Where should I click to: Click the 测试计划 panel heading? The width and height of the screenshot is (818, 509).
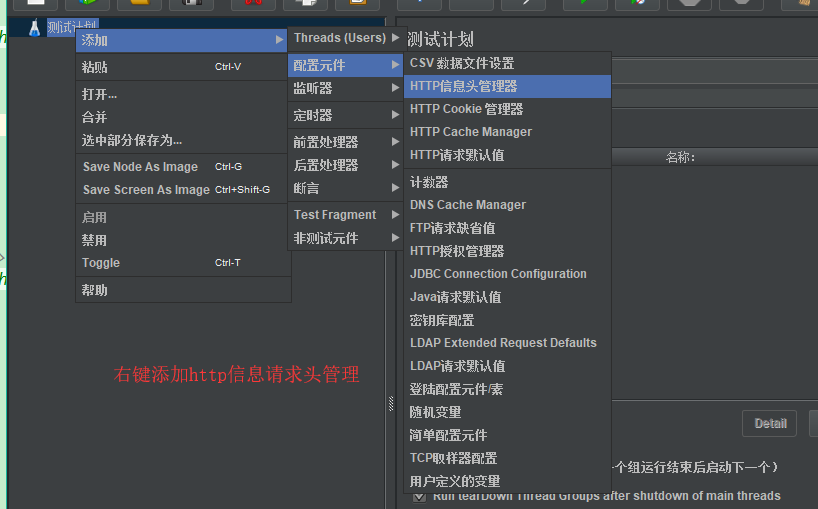tap(440, 39)
